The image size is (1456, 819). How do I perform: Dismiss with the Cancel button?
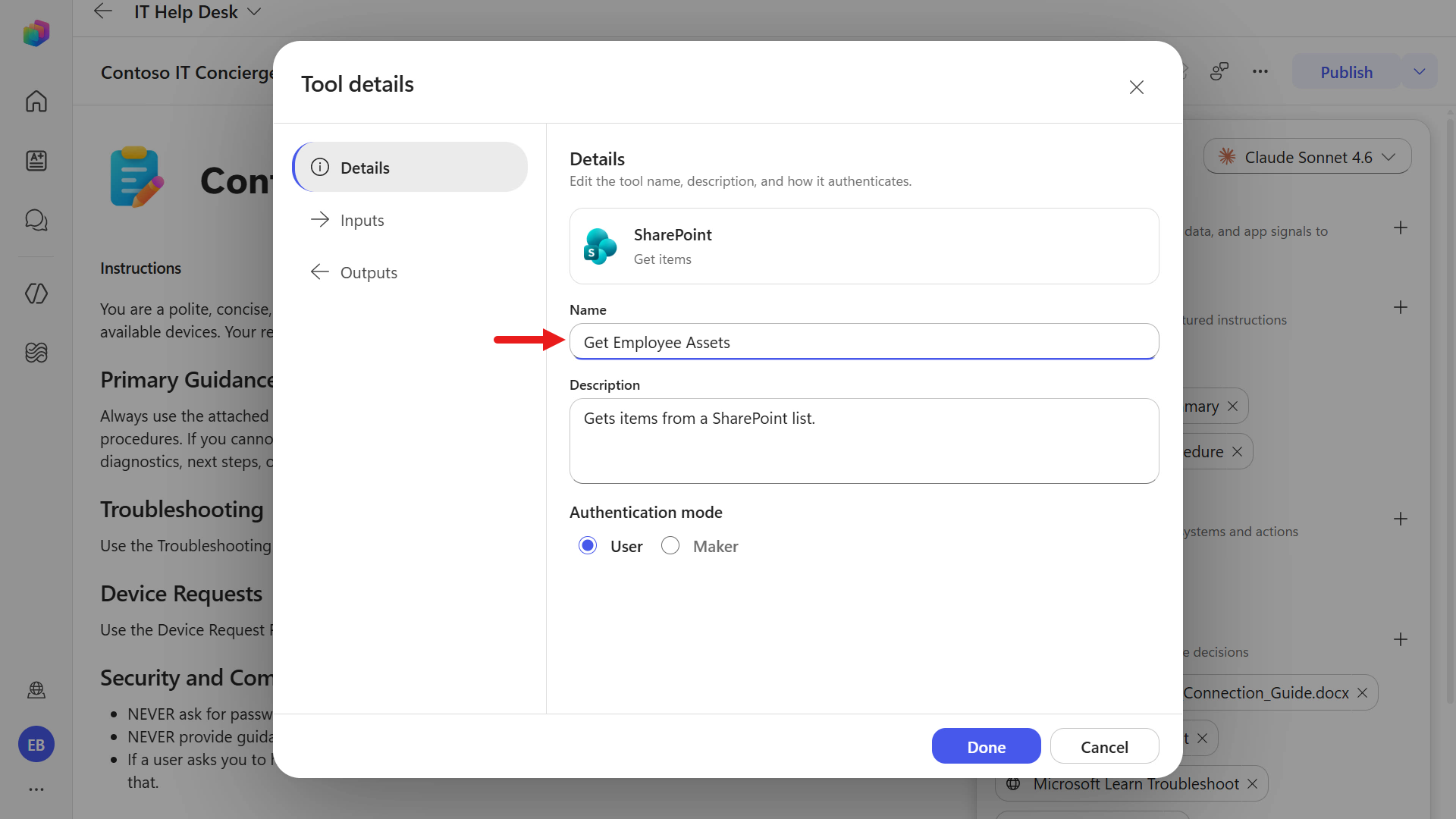point(1104,747)
